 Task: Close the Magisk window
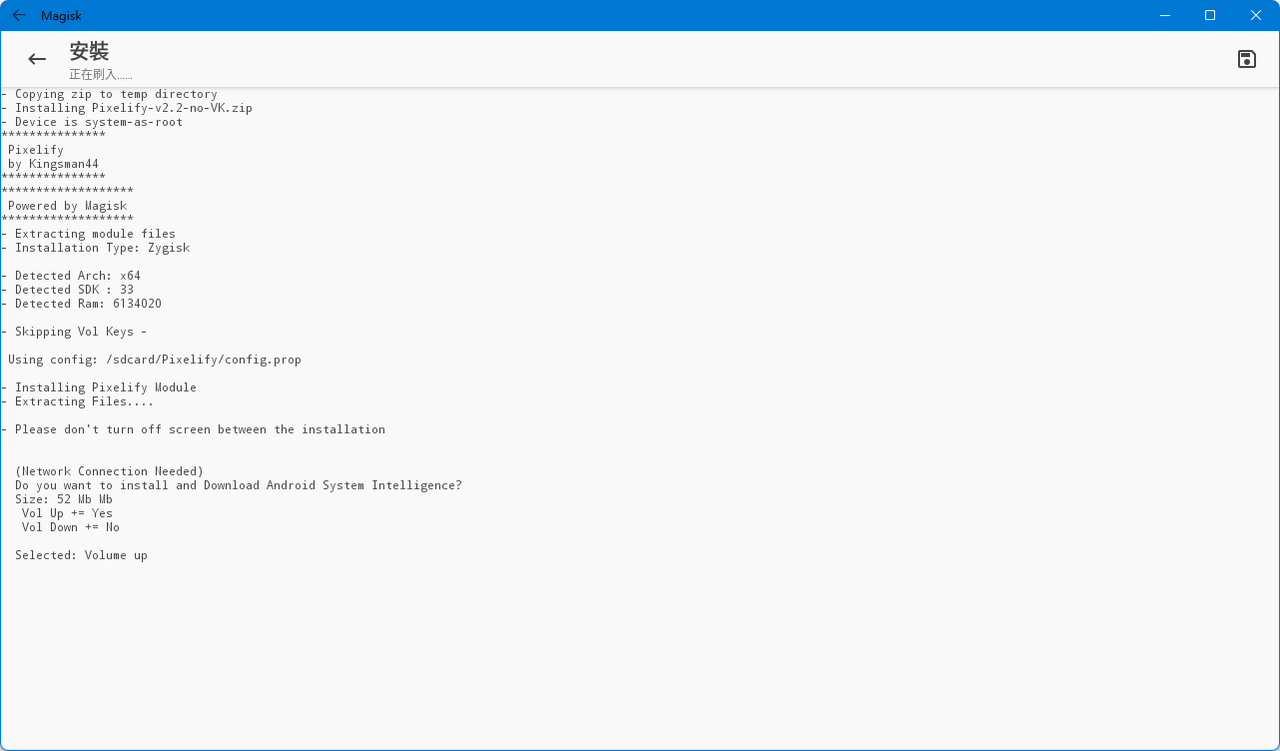1256,15
